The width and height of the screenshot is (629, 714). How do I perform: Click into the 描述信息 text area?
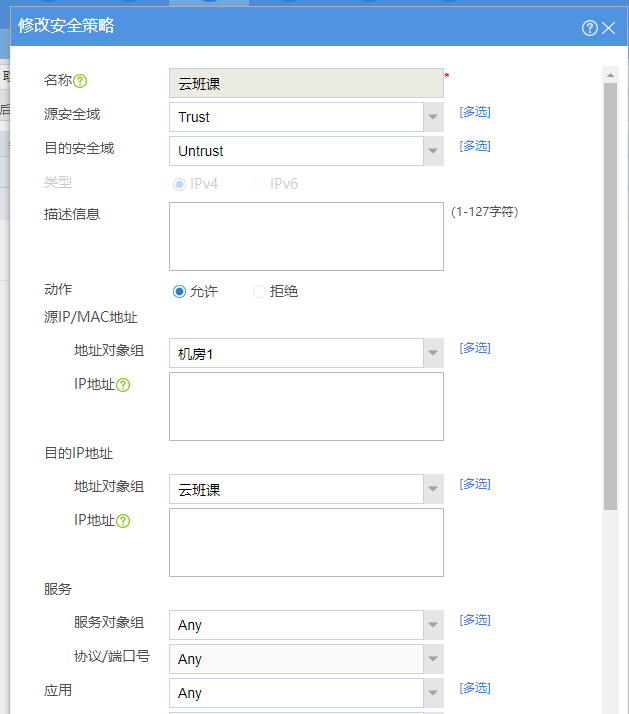point(306,237)
